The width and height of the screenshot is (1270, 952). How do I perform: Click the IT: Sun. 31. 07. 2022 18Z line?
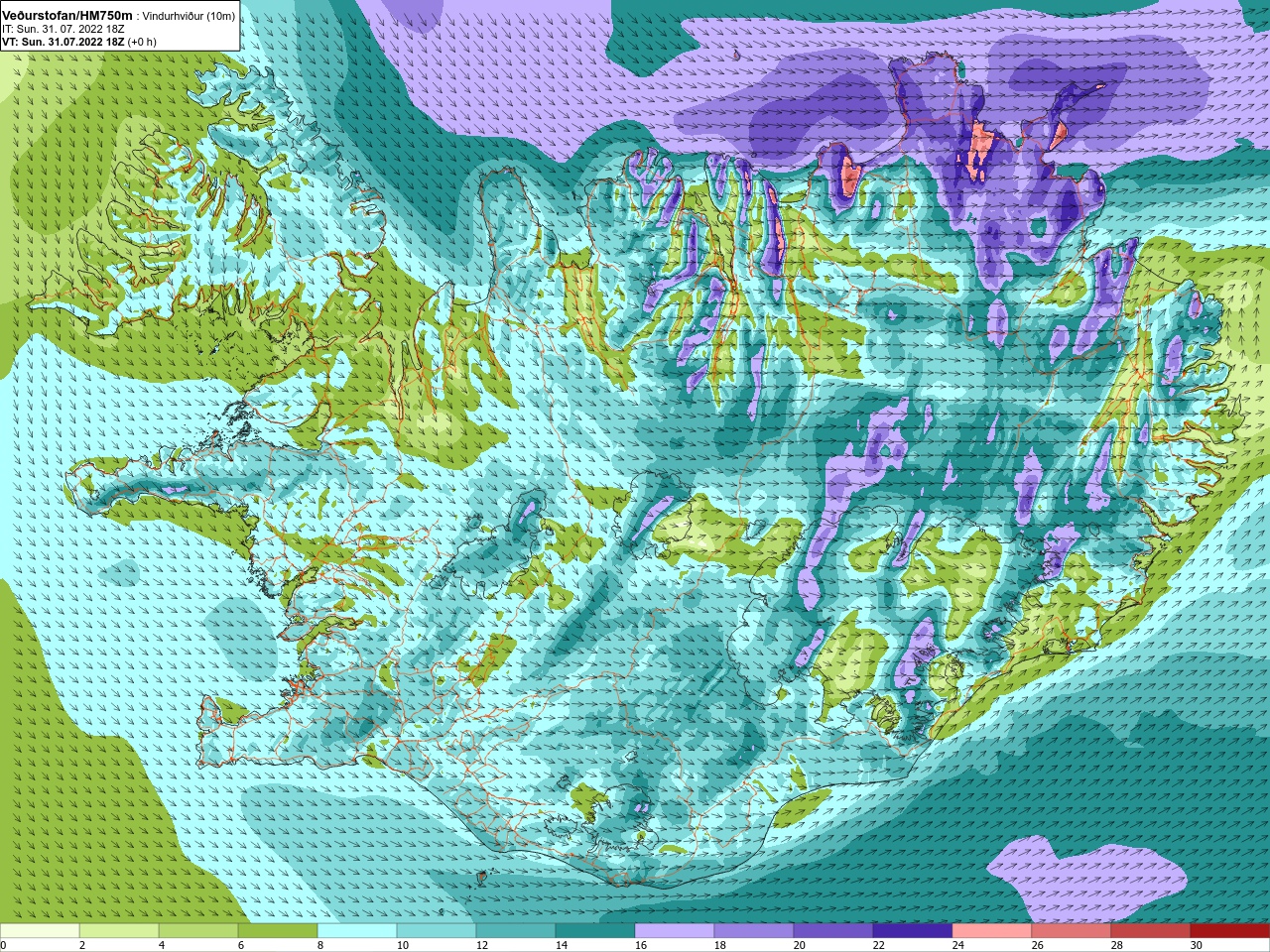click(x=63, y=29)
